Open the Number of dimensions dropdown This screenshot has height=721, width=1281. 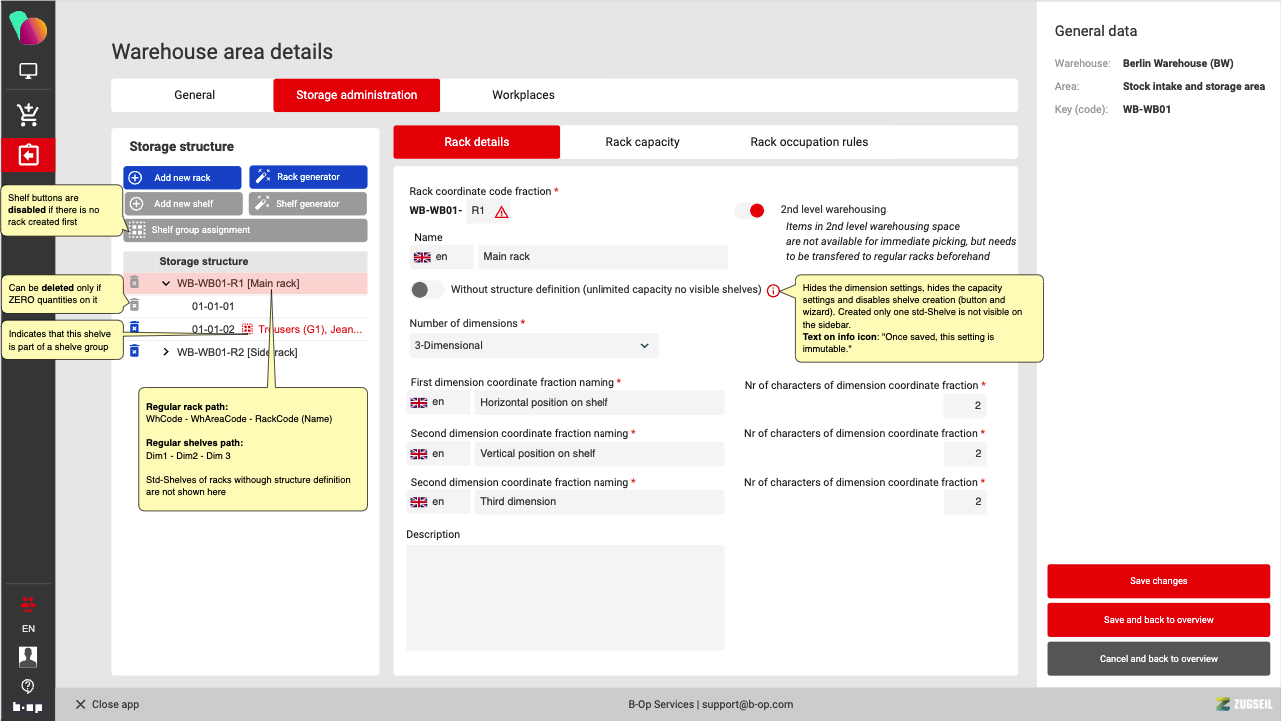(x=533, y=346)
